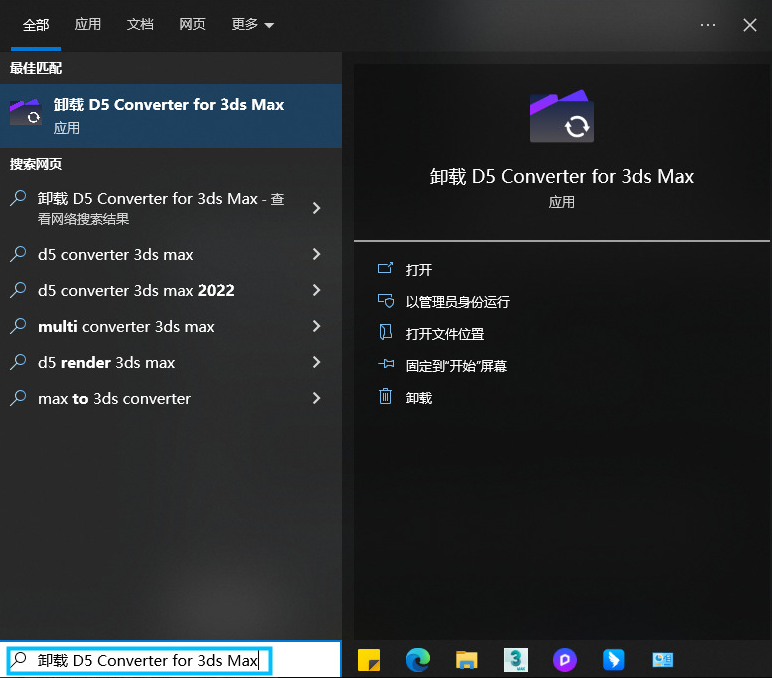The width and height of the screenshot is (772, 678).
Task: Click the magnifier icon beside 'd5 converter 3ds max 2022'
Action: (x=18, y=290)
